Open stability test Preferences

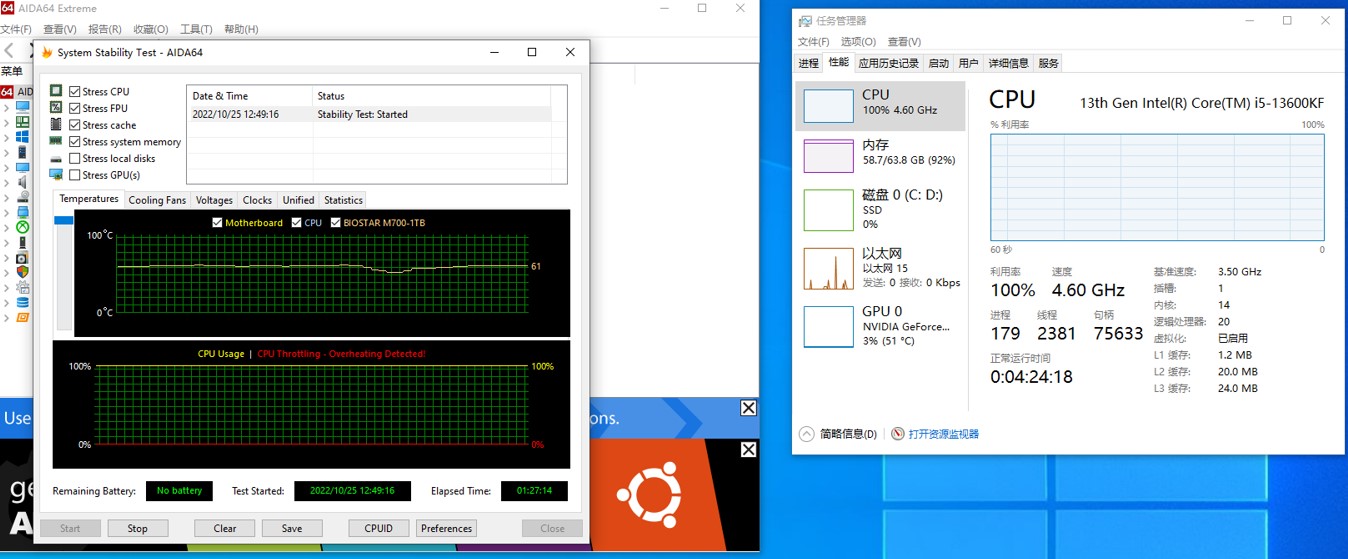click(446, 528)
